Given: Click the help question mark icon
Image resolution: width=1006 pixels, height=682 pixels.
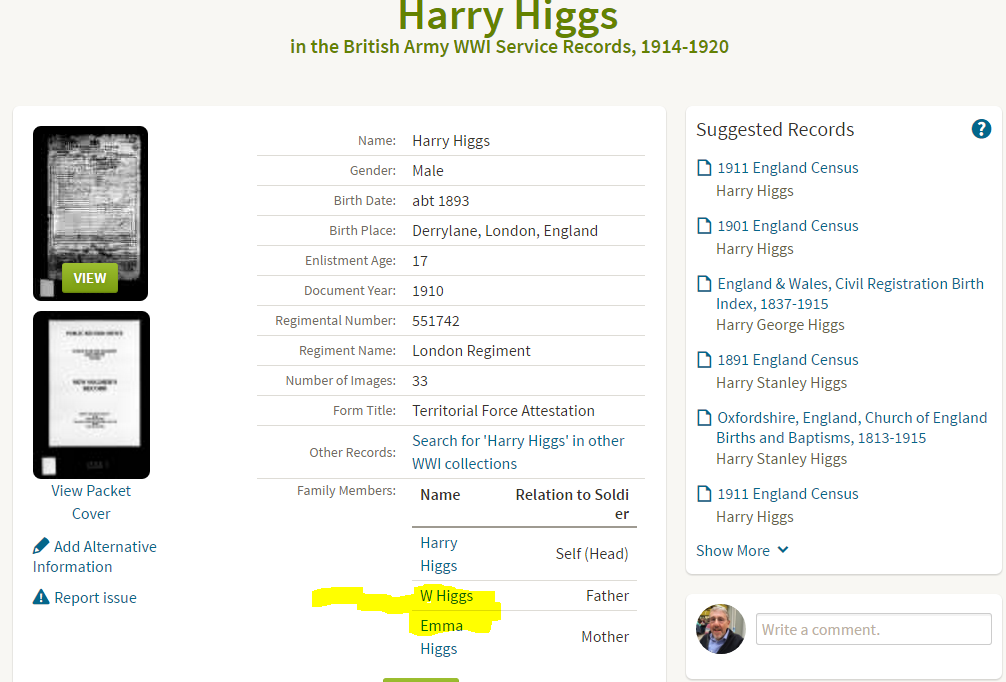Looking at the screenshot, I should click(x=981, y=129).
